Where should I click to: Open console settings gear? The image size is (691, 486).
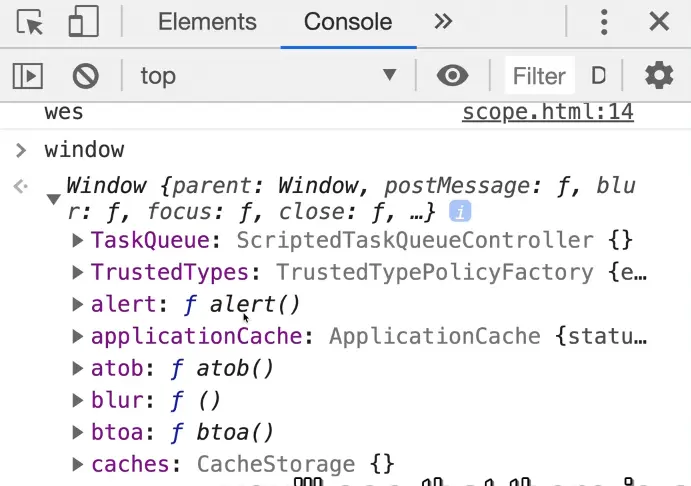point(658,75)
